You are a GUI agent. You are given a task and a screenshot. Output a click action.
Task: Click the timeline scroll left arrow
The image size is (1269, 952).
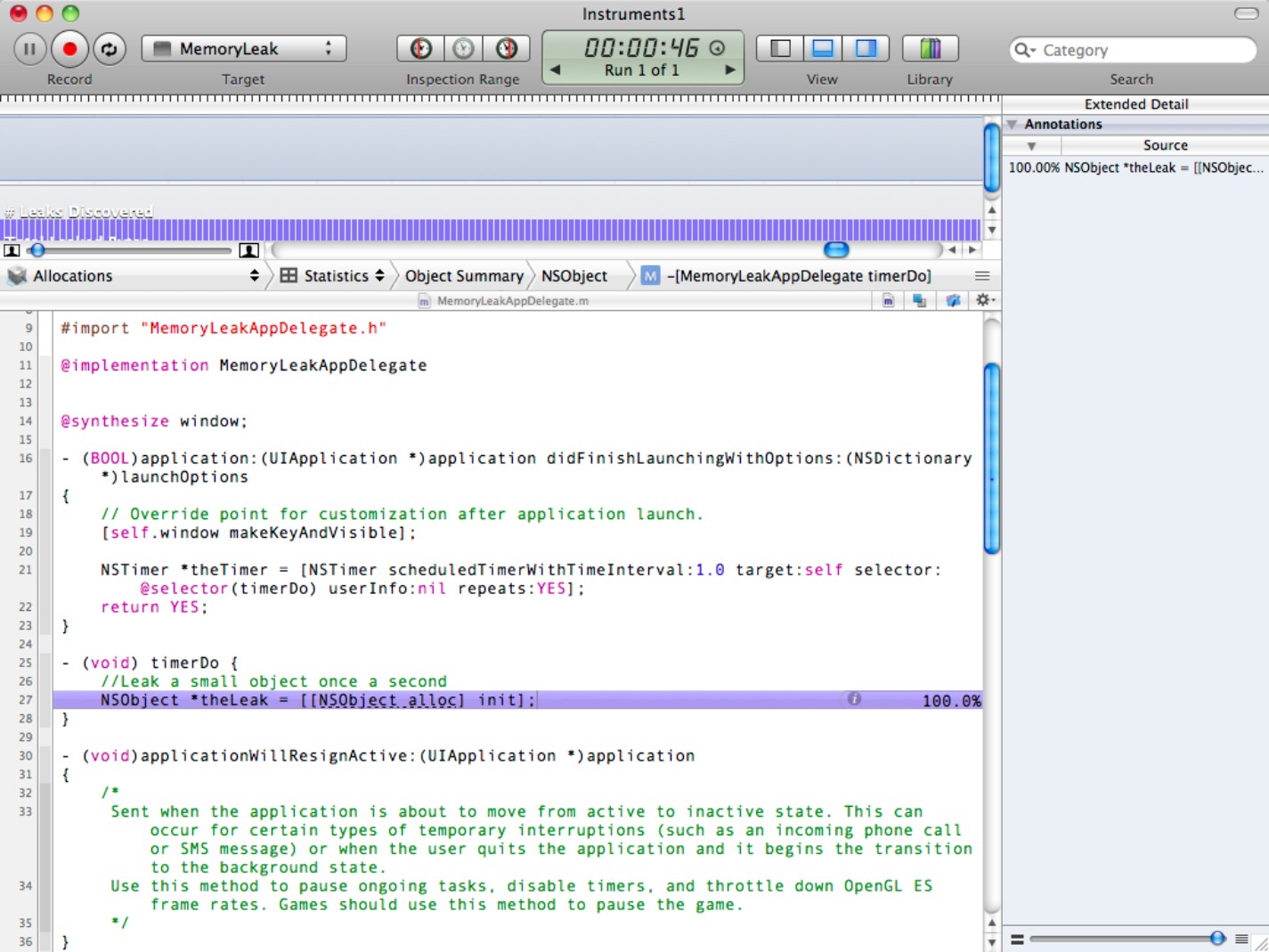(x=952, y=250)
